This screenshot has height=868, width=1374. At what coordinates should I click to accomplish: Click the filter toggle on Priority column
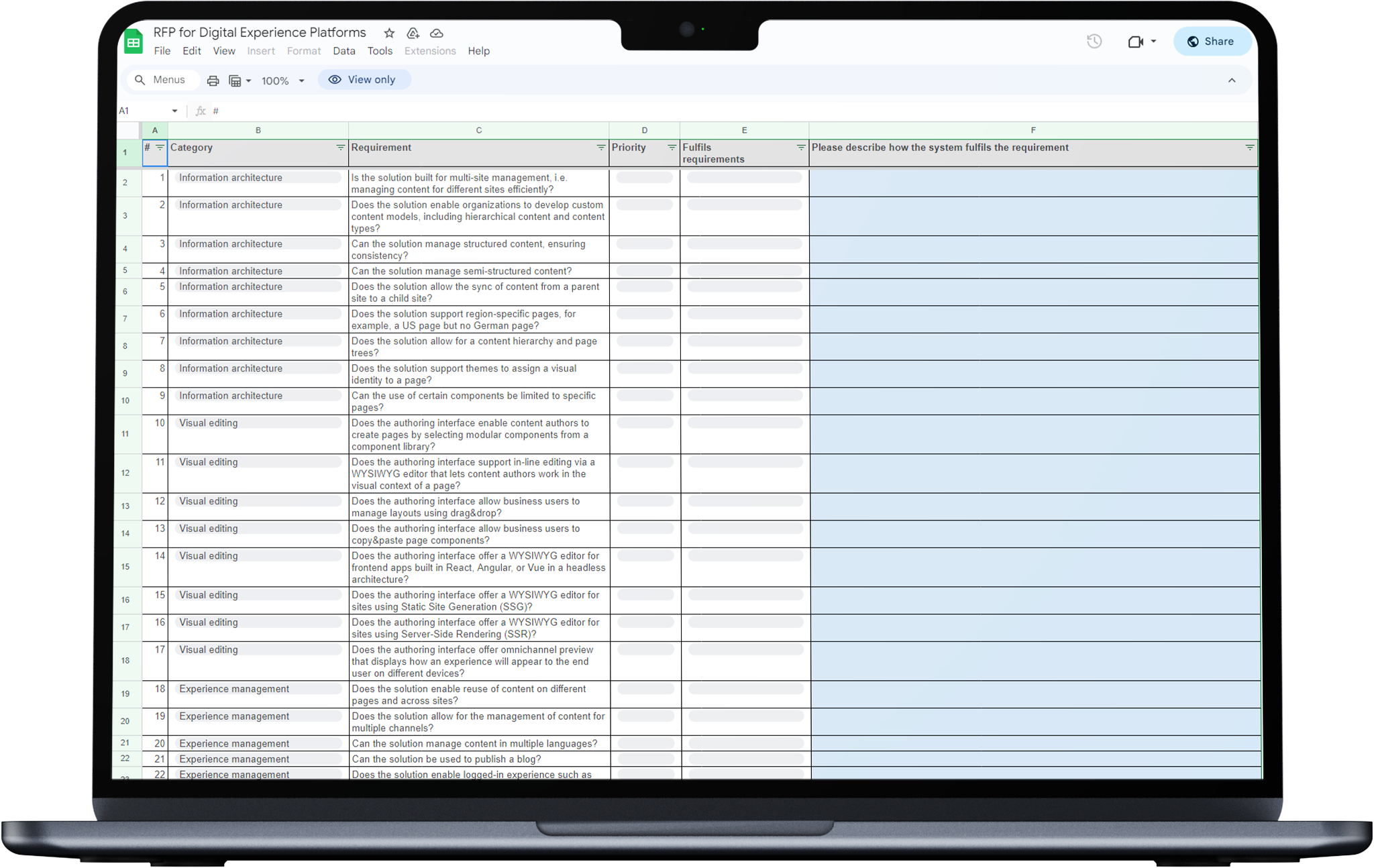pyautogui.click(x=671, y=148)
